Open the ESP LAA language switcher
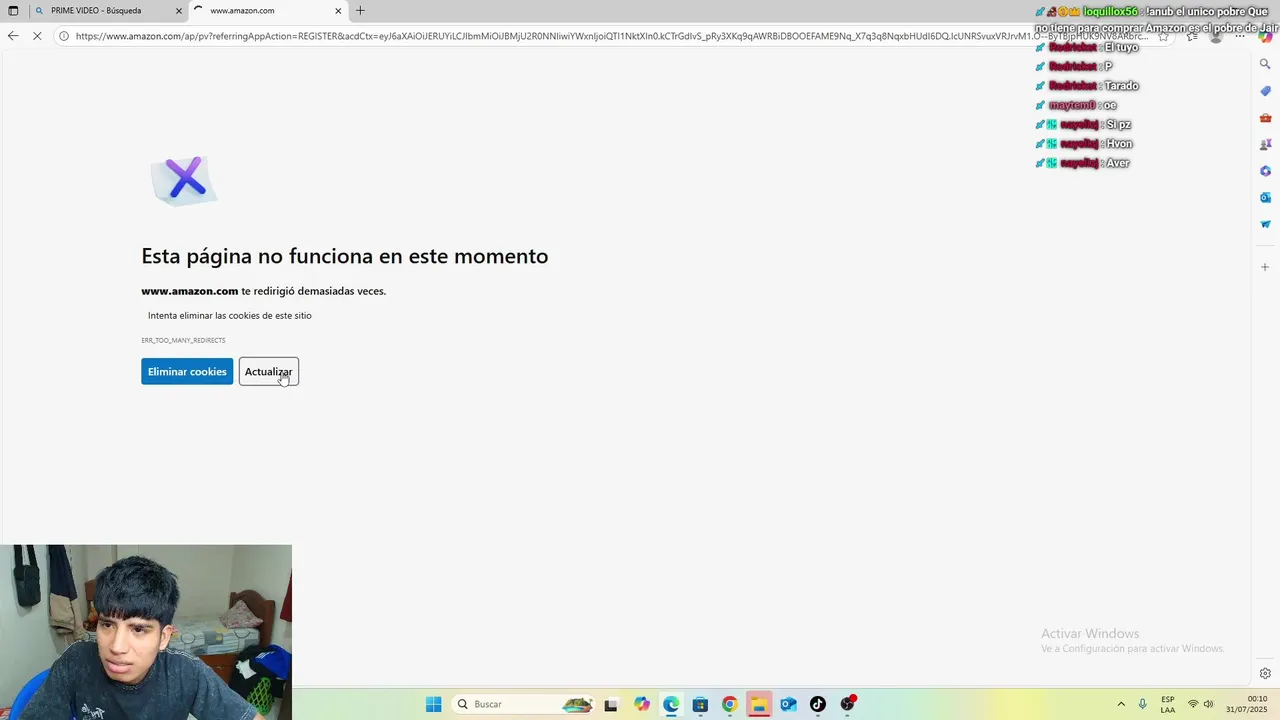The height and width of the screenshot is (720, 1280). [1168, 704]
